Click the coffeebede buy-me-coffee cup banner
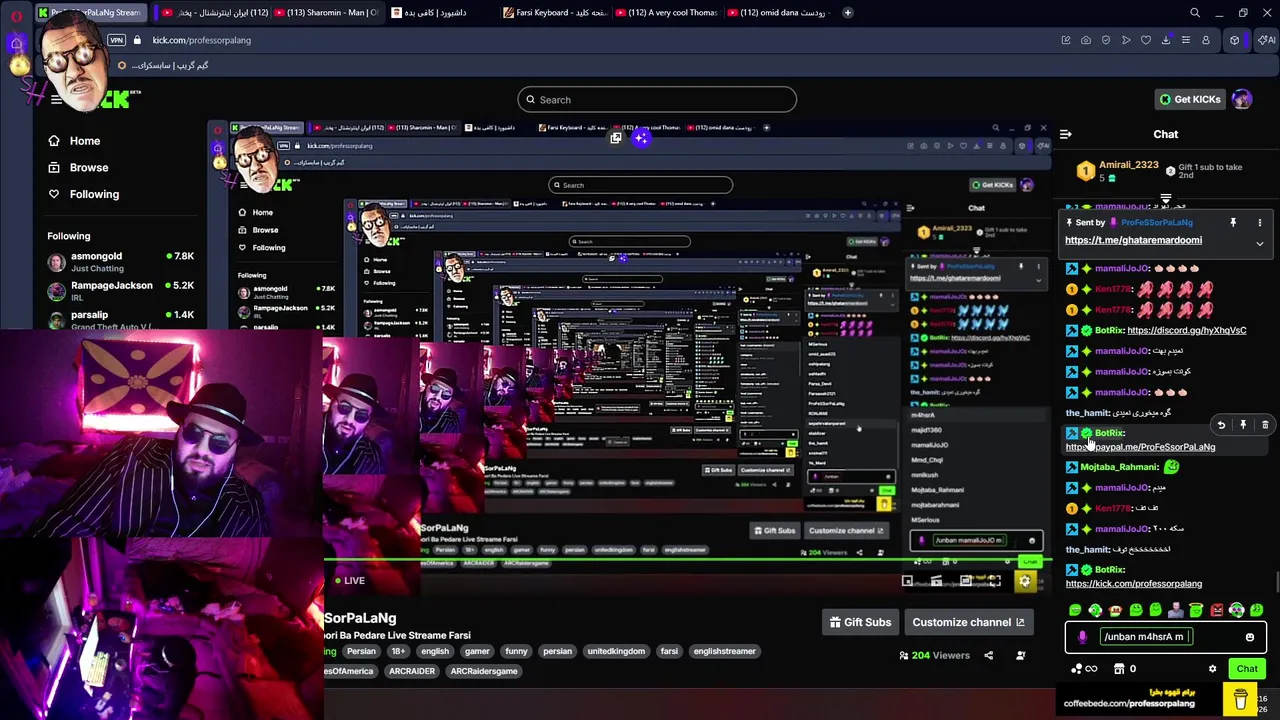 1240,698
